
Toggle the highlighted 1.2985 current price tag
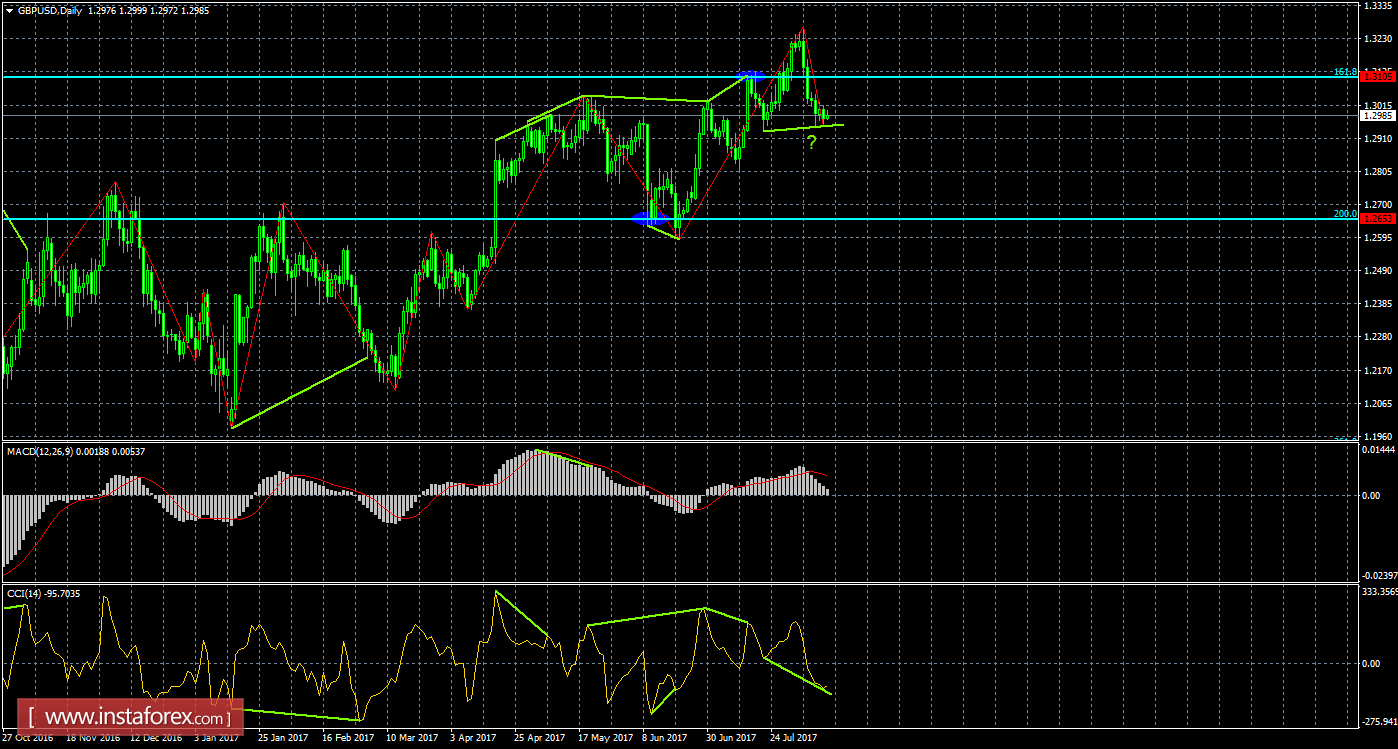pyautogui.click(x=1380, y=116)
